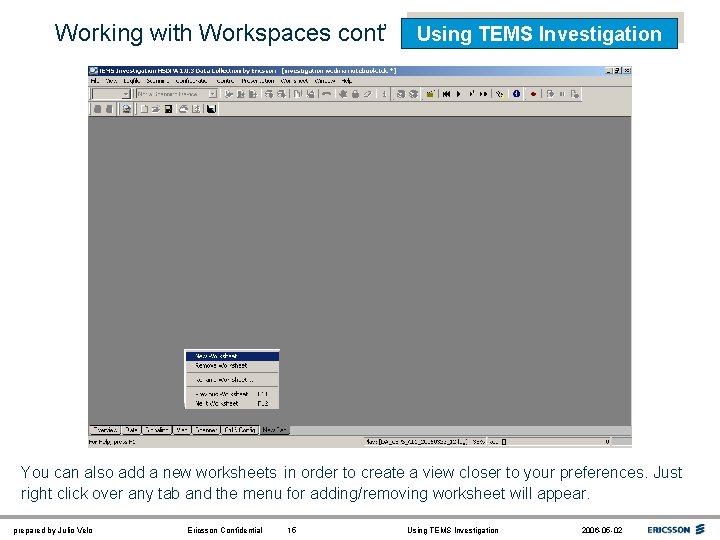Screen dimensions: 720x540
Task: Click the new workspace blank page icon
Action: click(144, 109)
